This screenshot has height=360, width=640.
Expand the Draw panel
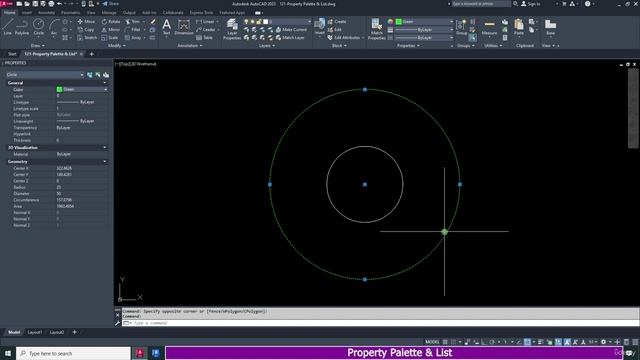(38, 46)
